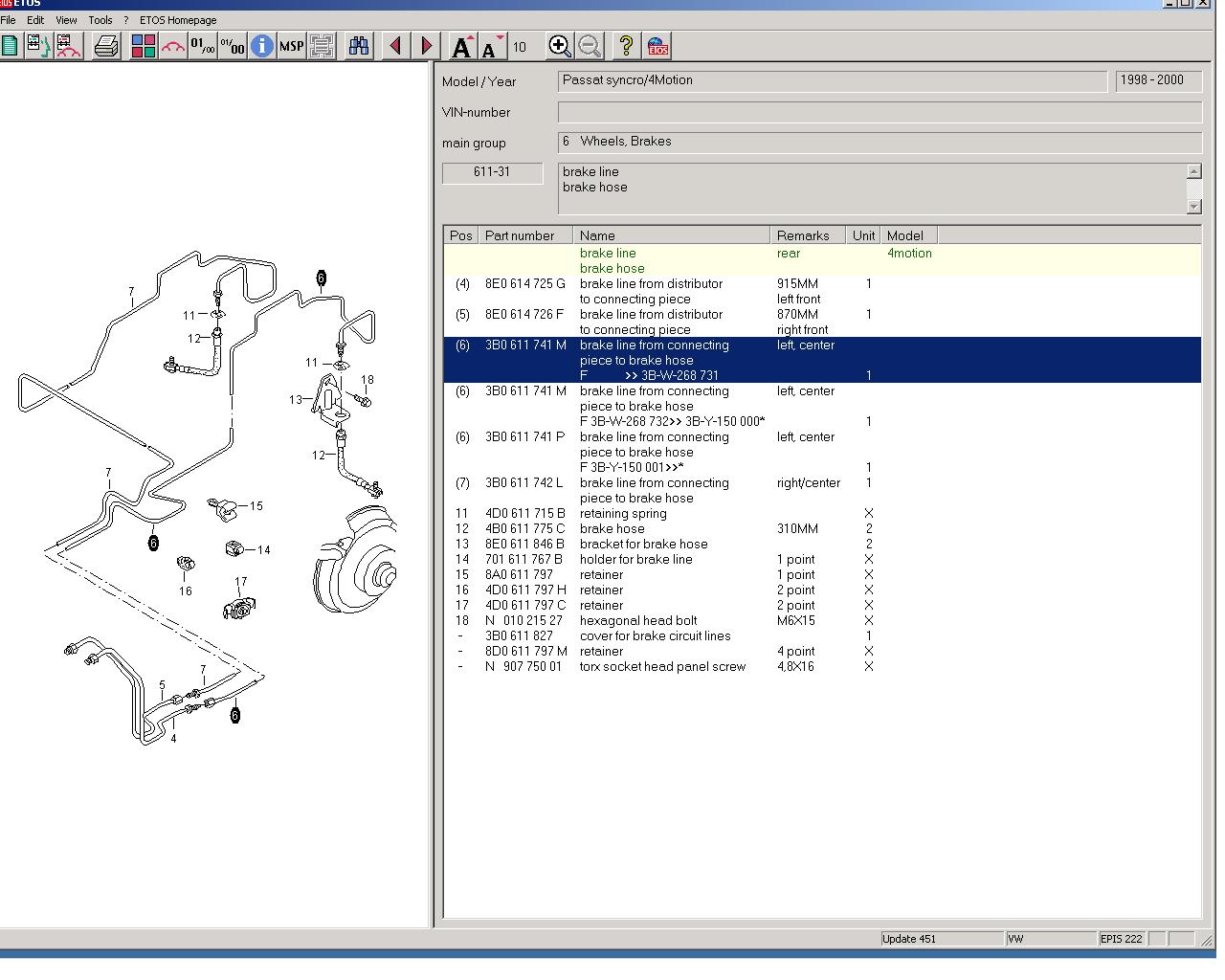1225x980 pixels.
Task: Click the binoculars search icon
Action: [359, 46]
